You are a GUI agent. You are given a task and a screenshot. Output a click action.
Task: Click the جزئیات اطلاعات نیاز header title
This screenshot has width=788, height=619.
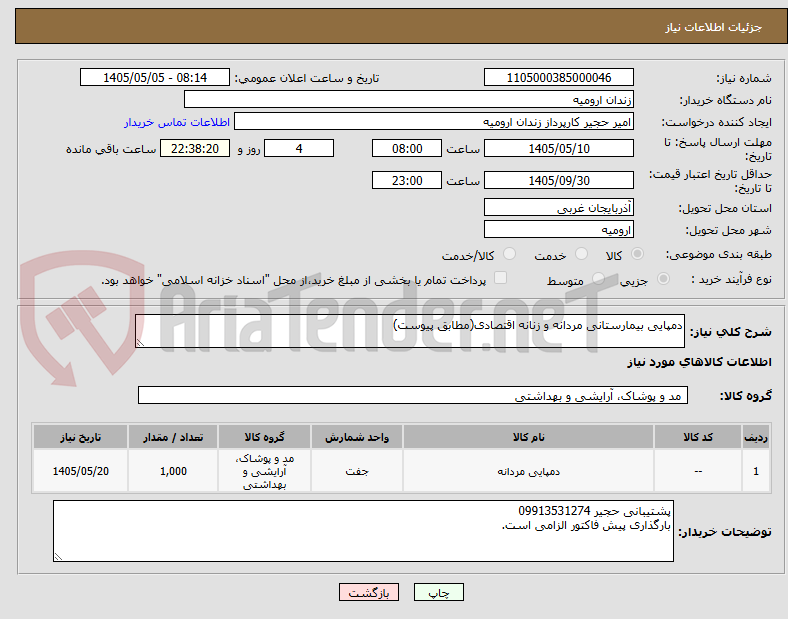(x=714, y=27)
